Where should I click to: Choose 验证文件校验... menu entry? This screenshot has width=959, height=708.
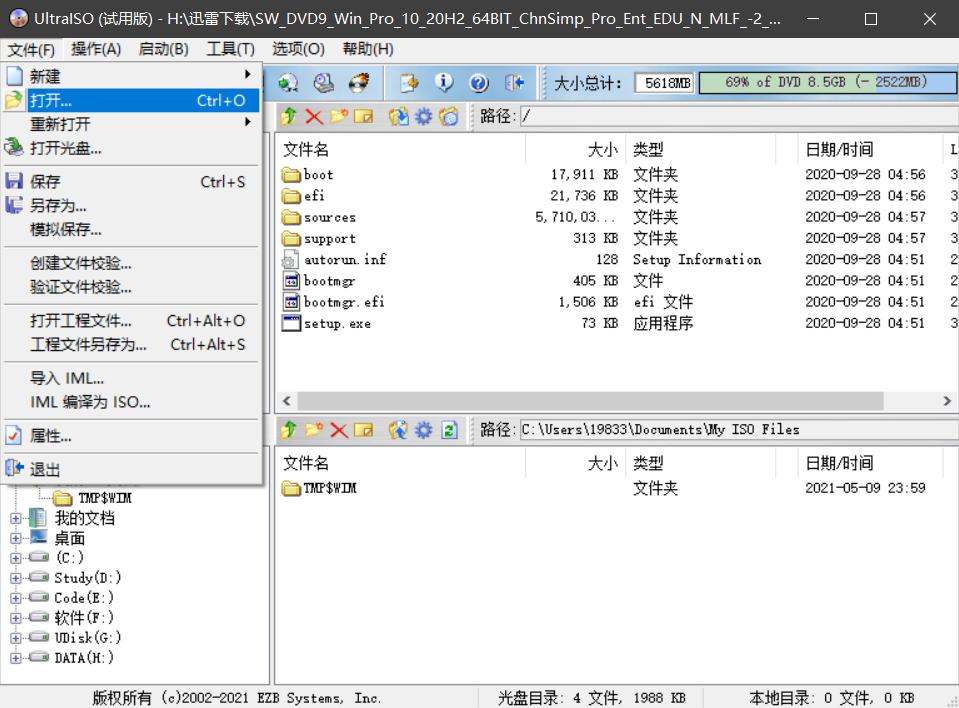click(x=131, y=287)
